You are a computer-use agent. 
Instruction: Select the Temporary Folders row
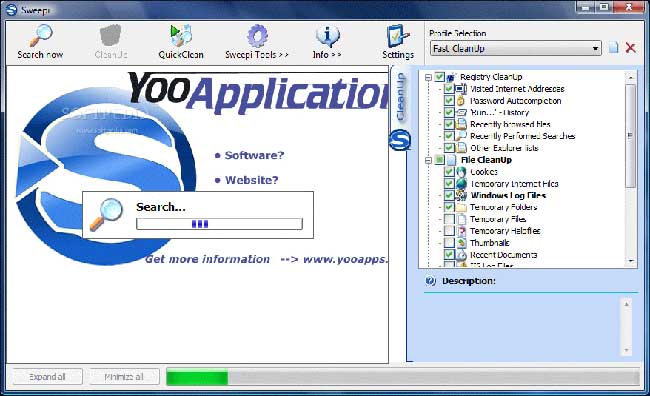pyautogui.click(x=504, y=207)
